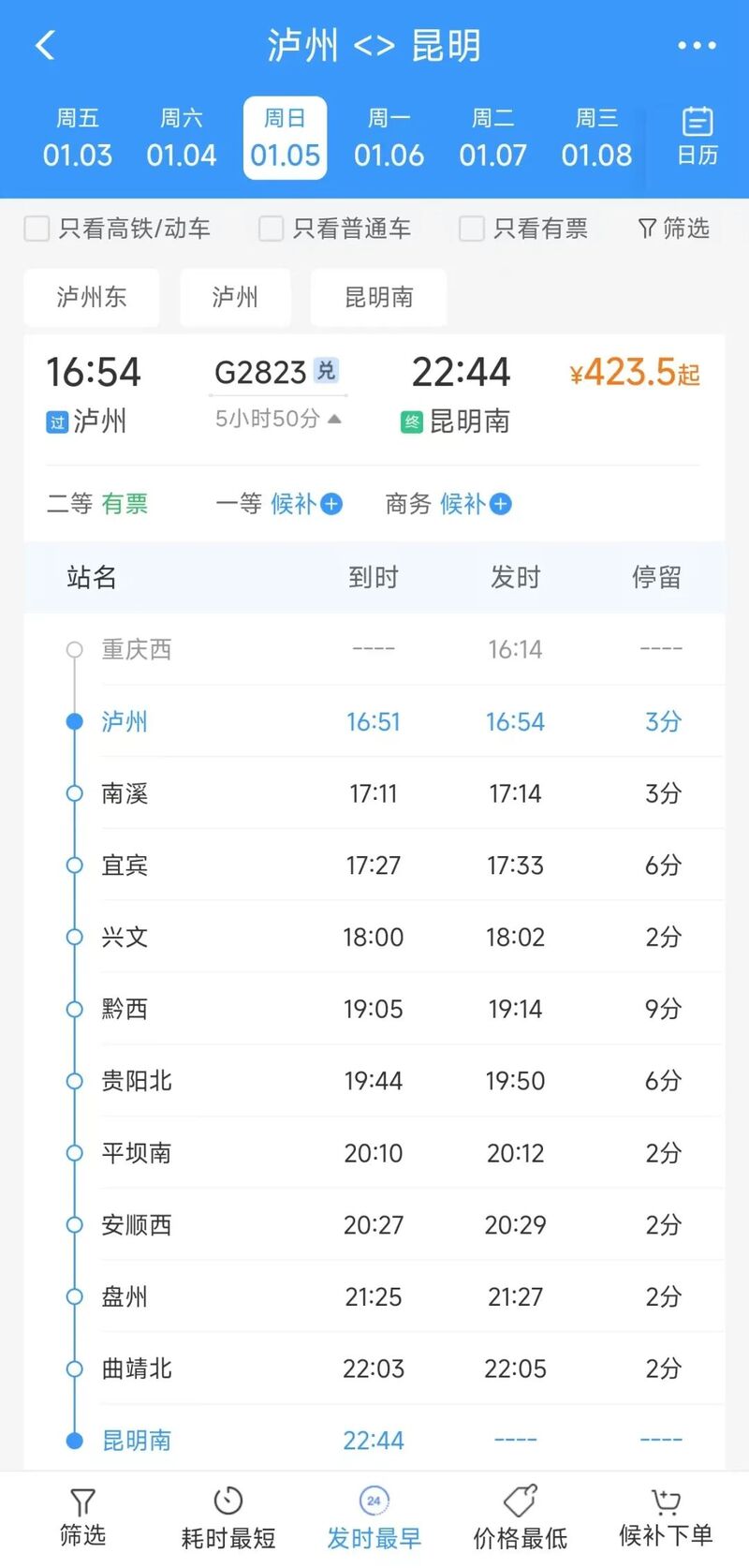Image resolution: width=749 pixels, height=1568 pixels.
Task: Enable only high-speed trains checkbox
Action: click(x=37, y=229)
